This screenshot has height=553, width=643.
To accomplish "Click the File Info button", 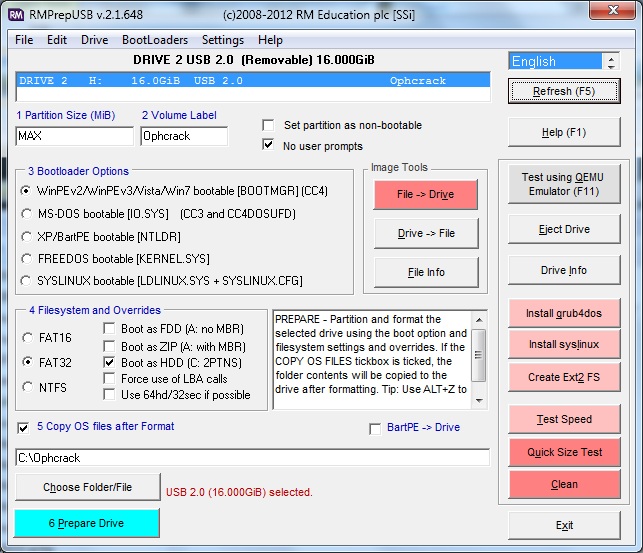I will pos(426,272).
